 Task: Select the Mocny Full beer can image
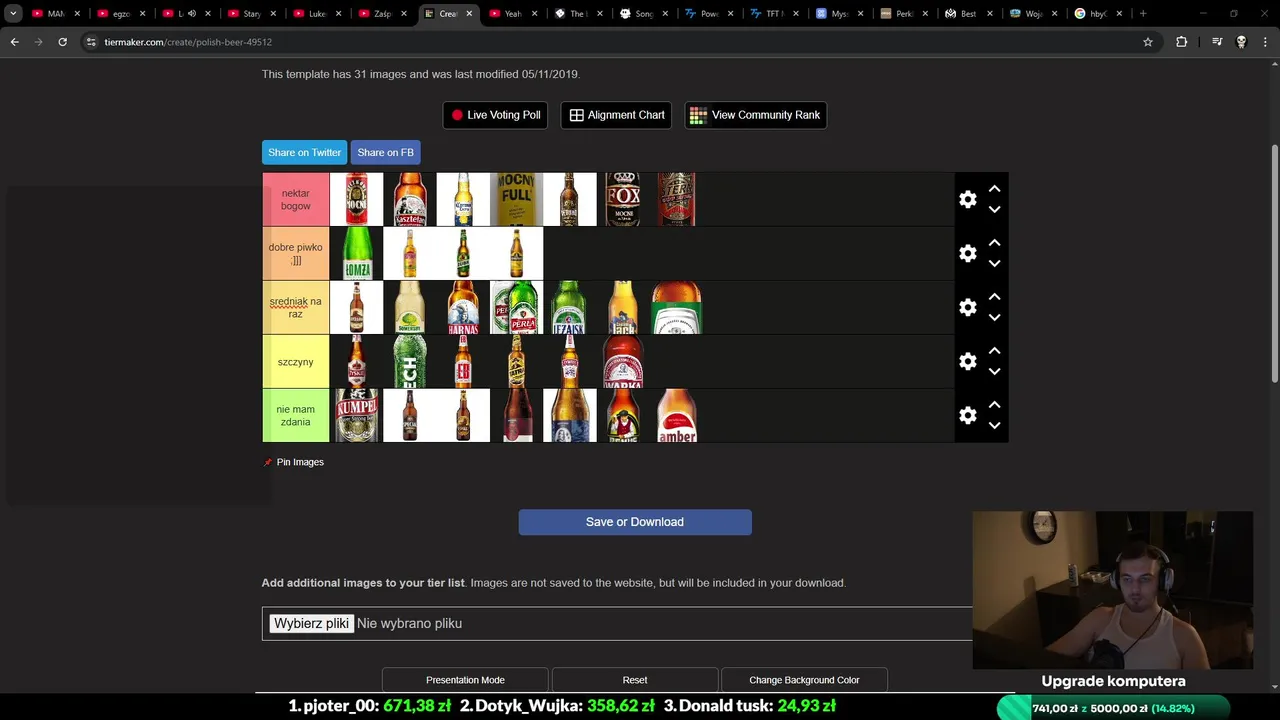tap(517, 199)
